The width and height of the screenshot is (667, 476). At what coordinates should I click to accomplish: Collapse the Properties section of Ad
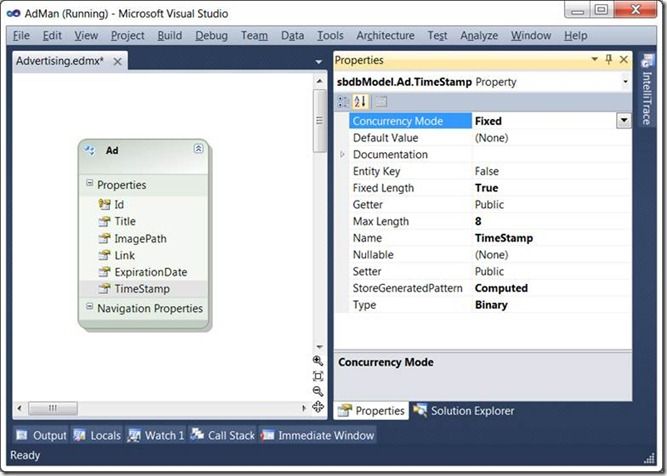[89, 183]
